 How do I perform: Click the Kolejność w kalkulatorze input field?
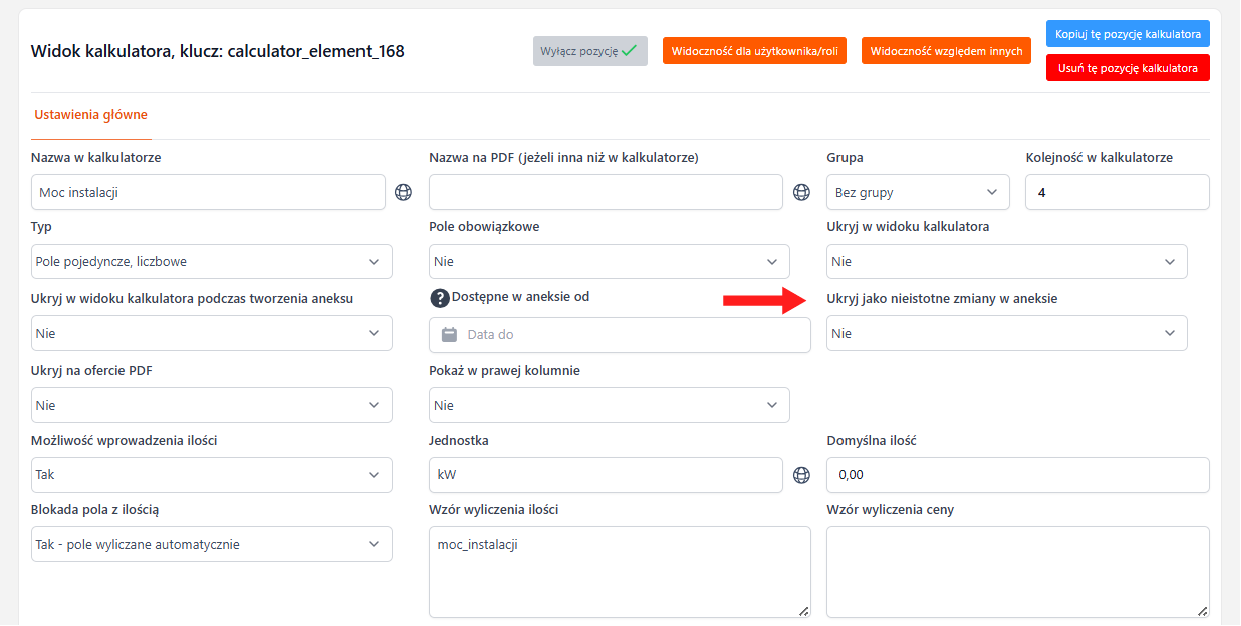click(1116, 192)
